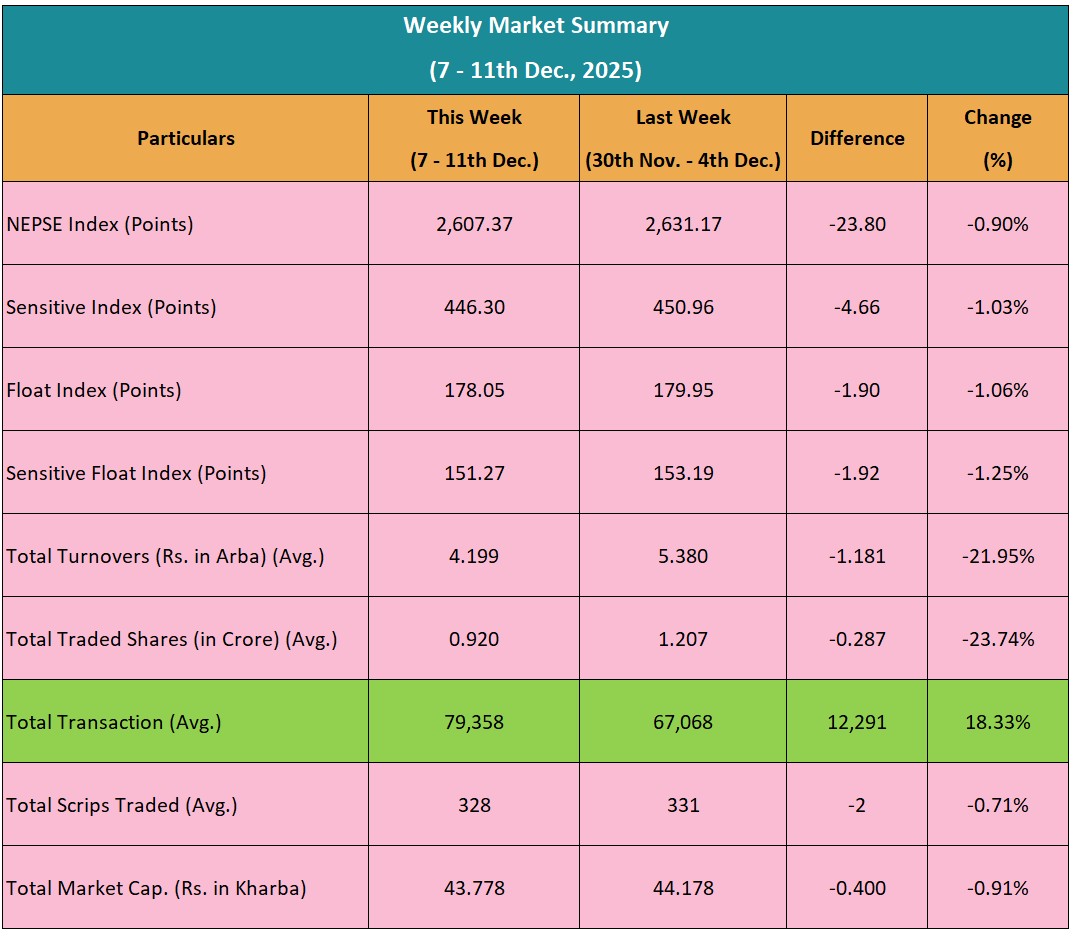The height and width of the screenshot is (930, 1070).
Task: Click the Difference column header
Action: [x=857, y=139]
